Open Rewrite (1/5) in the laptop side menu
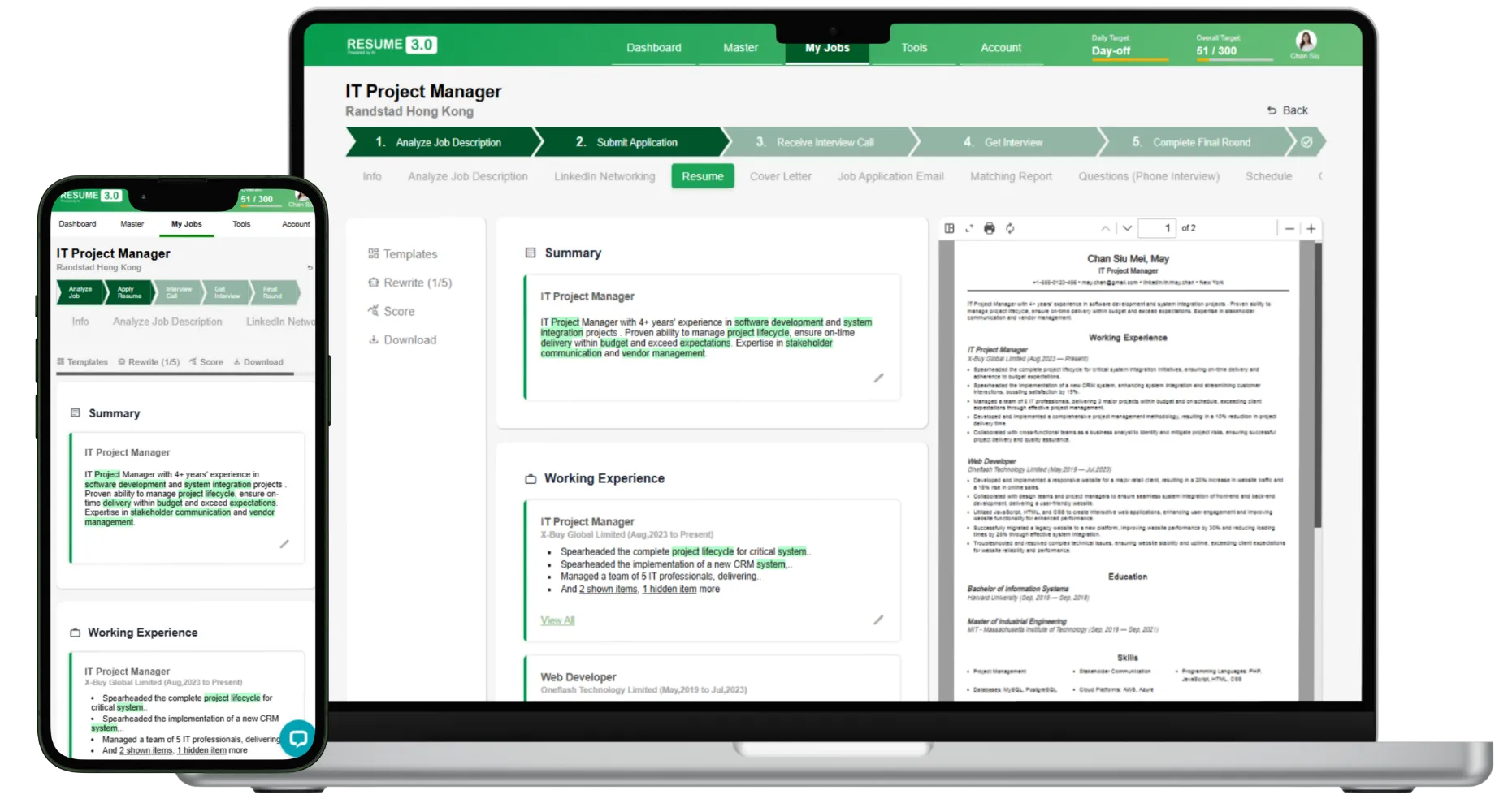 point(410,283)
